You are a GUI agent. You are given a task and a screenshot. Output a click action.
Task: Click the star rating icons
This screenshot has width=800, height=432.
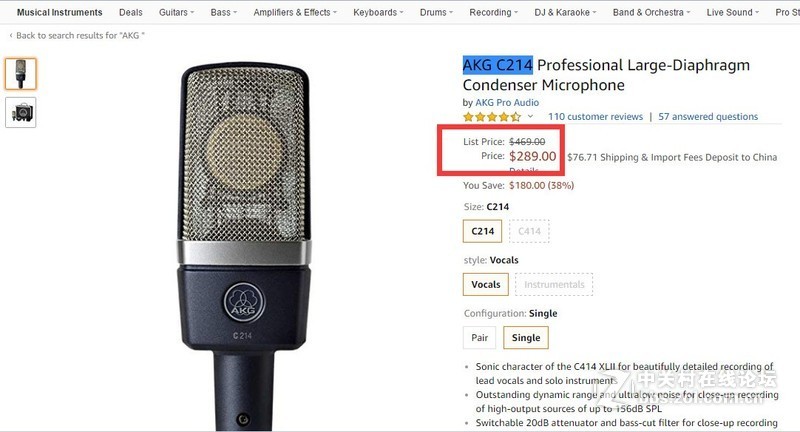click(x=492, y=117)
